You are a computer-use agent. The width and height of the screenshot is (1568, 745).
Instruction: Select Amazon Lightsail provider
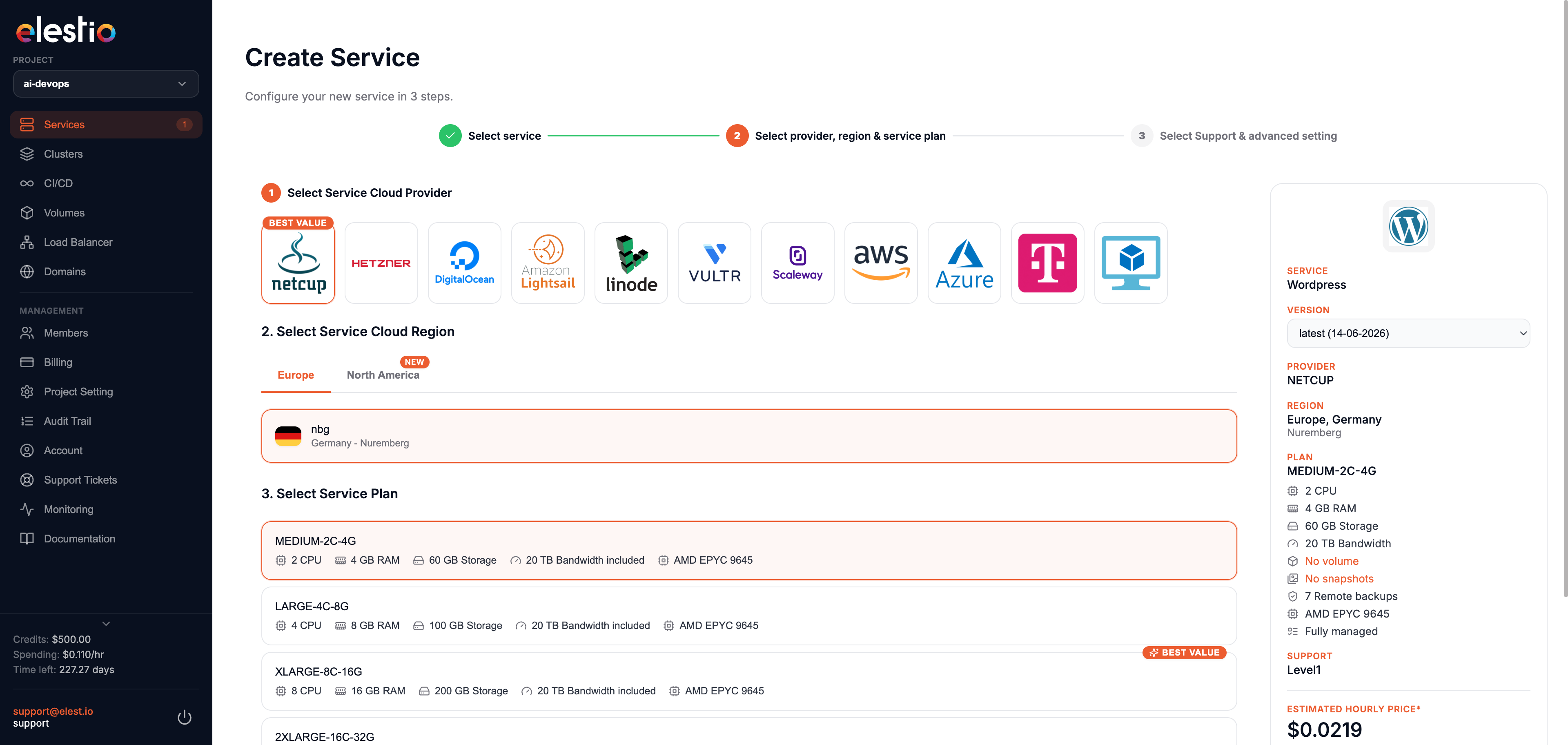548,263
